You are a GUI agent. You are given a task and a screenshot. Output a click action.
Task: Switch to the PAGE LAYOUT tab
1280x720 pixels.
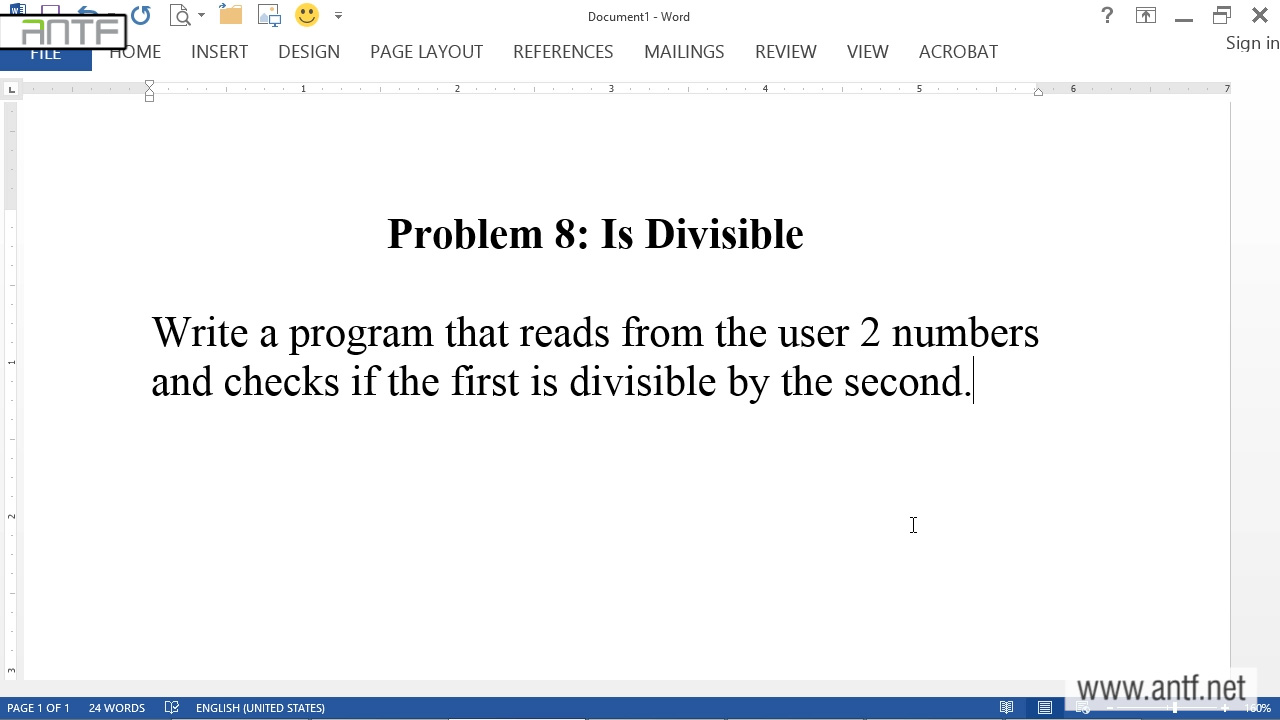(x=426, y=52)
